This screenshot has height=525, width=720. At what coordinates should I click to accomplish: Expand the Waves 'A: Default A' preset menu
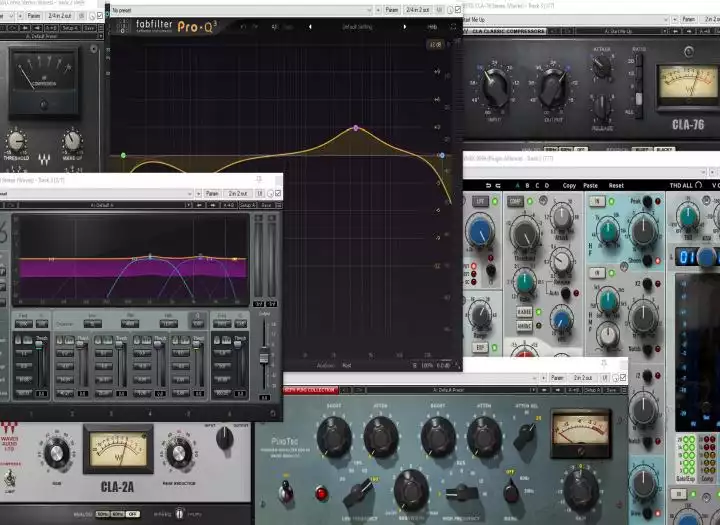click(102, 205)
